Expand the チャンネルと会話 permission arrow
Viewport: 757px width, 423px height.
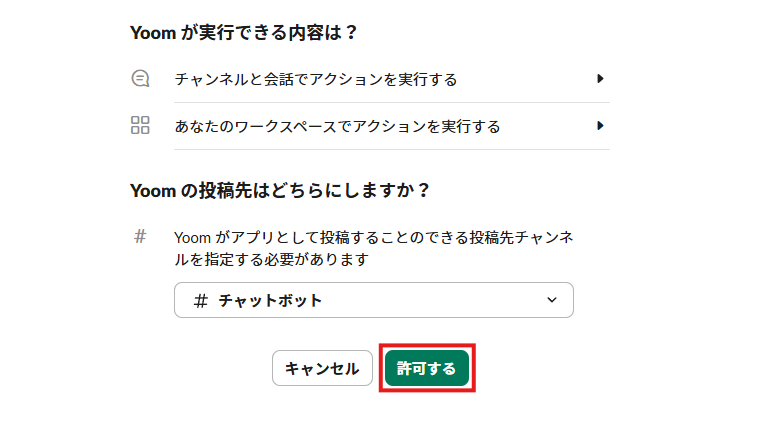tap(600, 78)
